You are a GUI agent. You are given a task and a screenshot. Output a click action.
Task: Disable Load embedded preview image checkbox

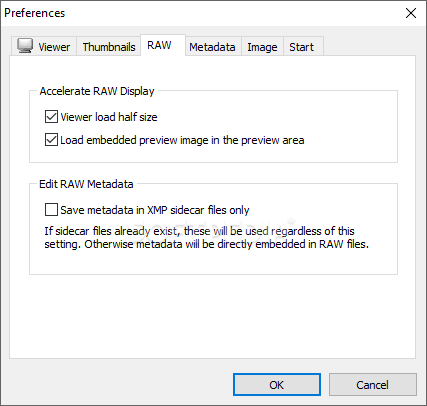coord(51,140)
